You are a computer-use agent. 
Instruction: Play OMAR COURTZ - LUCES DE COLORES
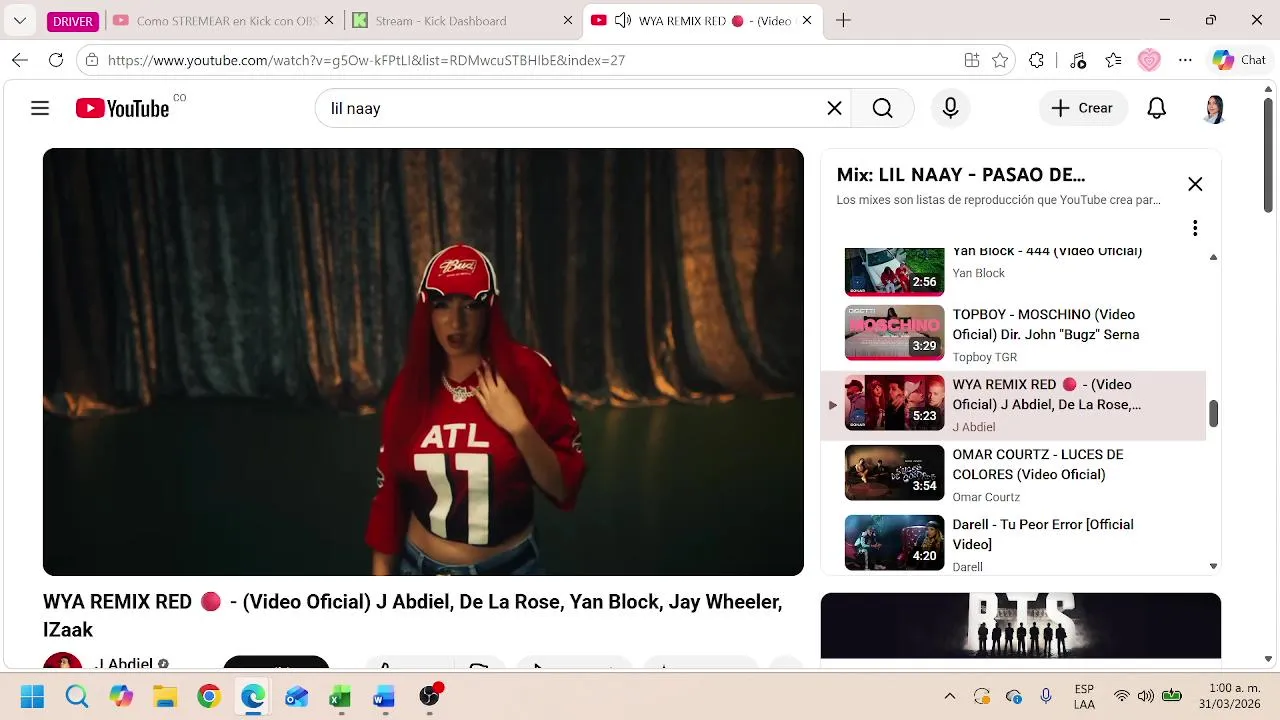1013,475
